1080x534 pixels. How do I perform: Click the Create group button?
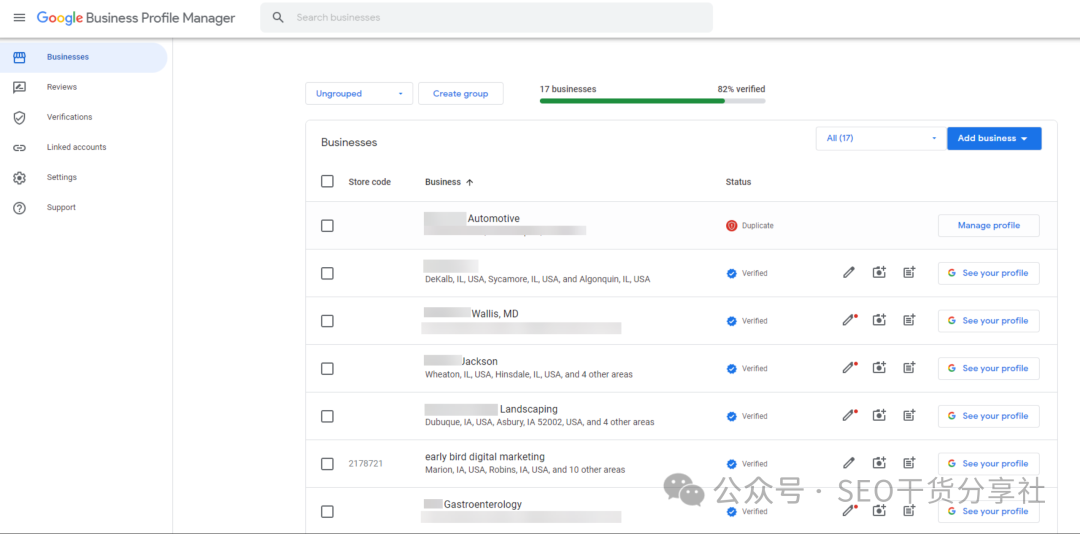pyautogui.click(x=461, y=94)
